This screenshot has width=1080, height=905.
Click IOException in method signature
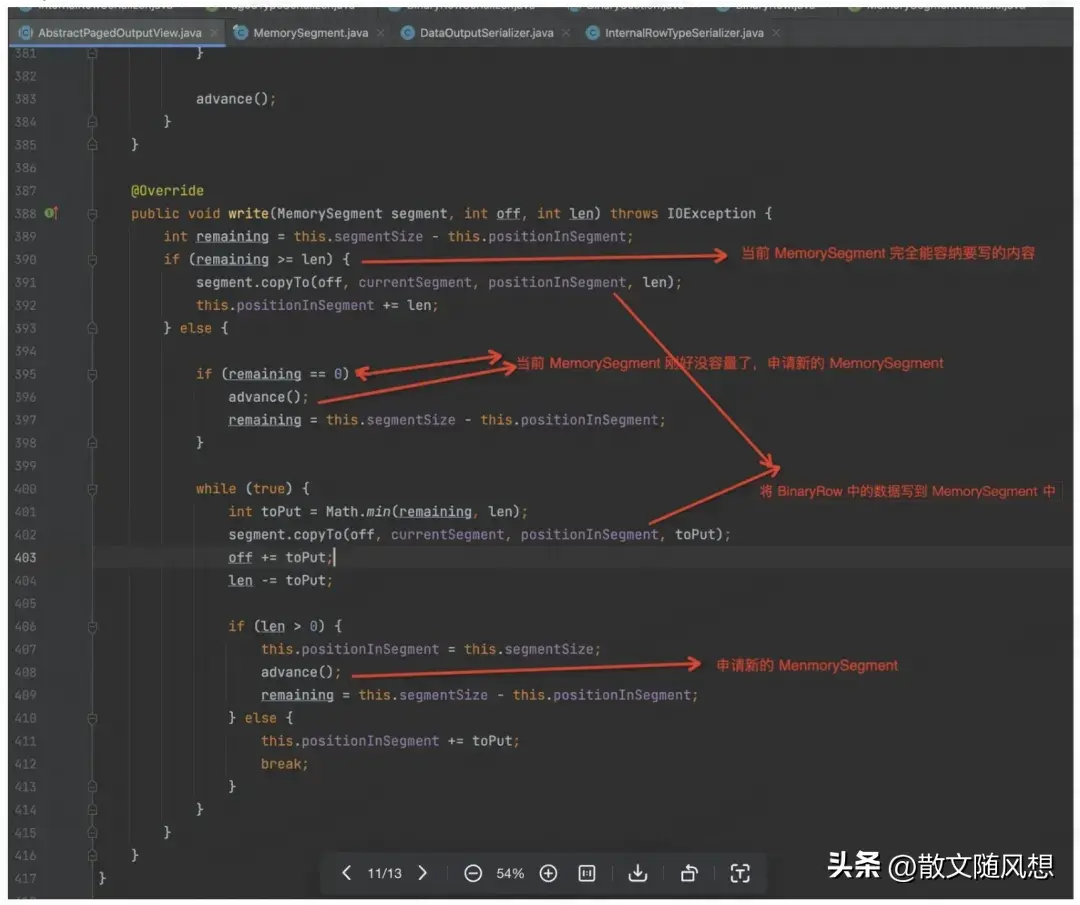tap(711, 214)
